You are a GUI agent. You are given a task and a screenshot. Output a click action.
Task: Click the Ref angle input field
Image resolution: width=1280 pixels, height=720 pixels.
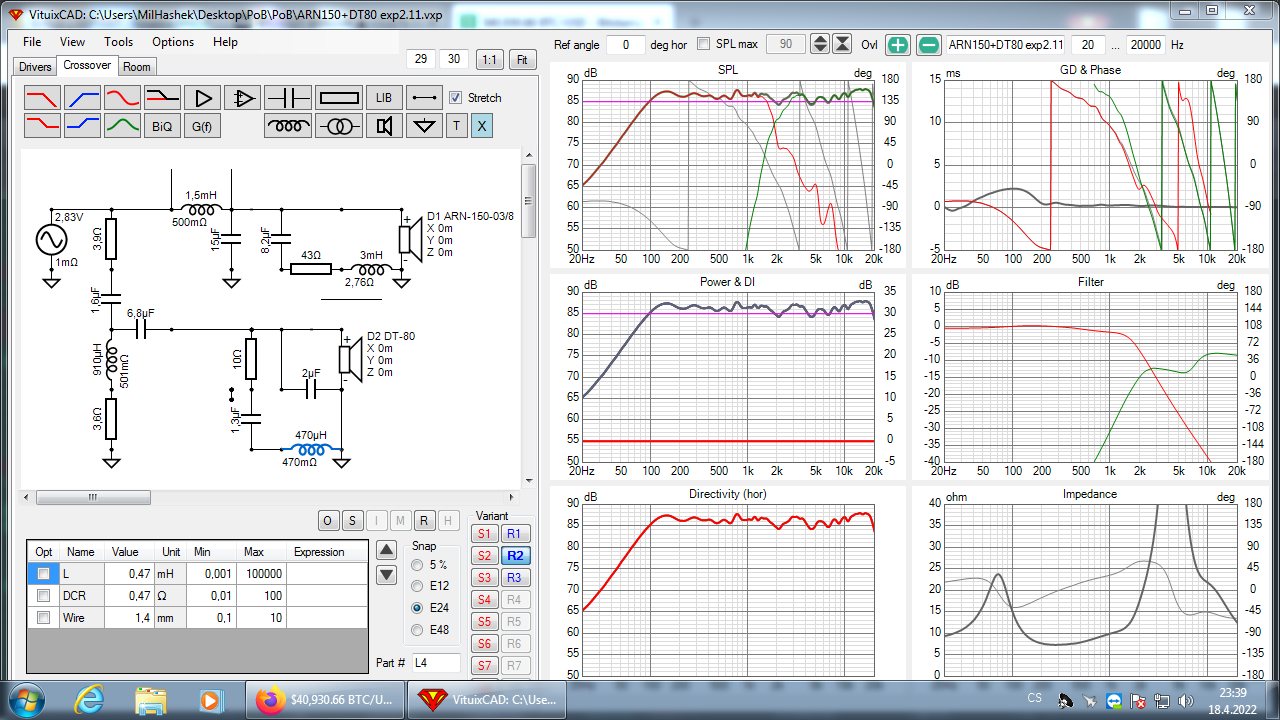pyautogui.click(x=626, y=44)
